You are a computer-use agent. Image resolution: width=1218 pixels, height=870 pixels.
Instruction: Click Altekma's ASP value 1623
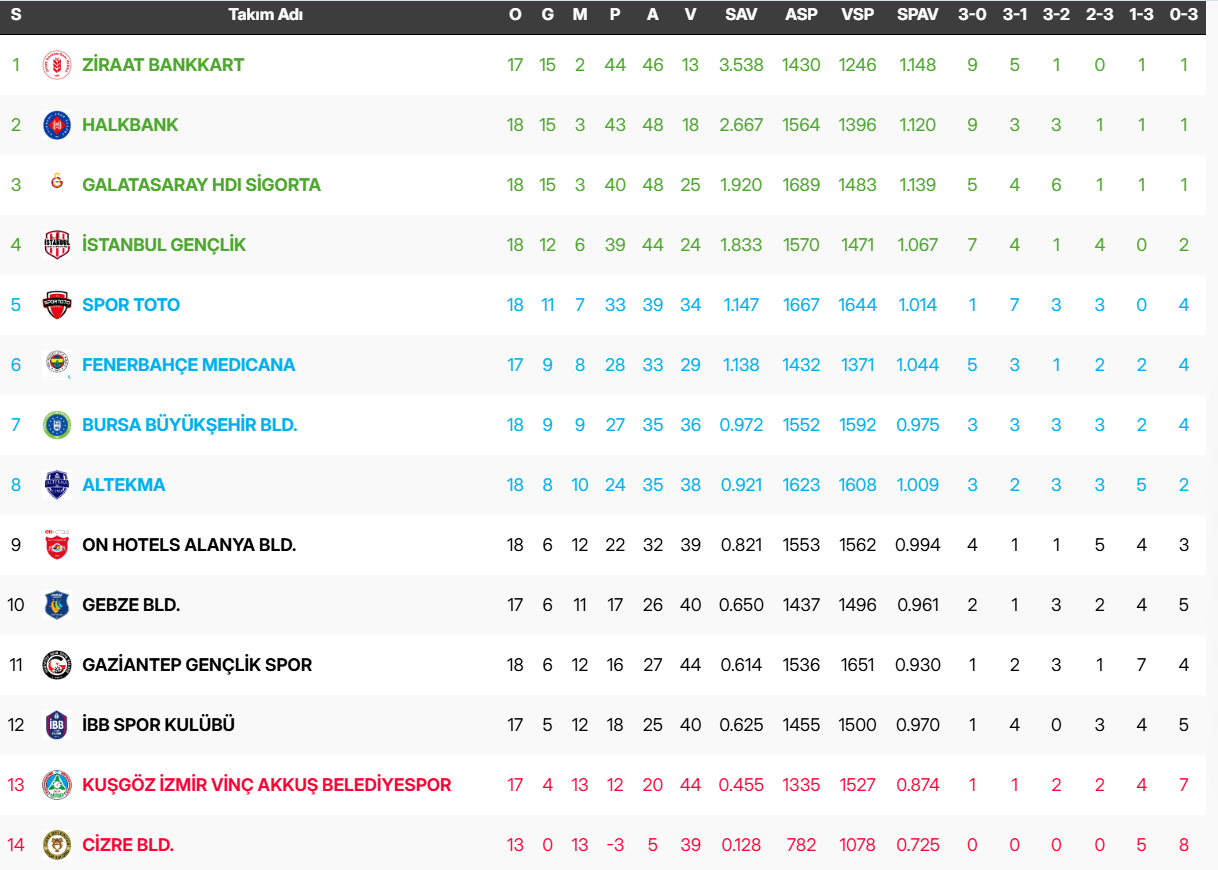pyautogui.click(x=801, y=485)
